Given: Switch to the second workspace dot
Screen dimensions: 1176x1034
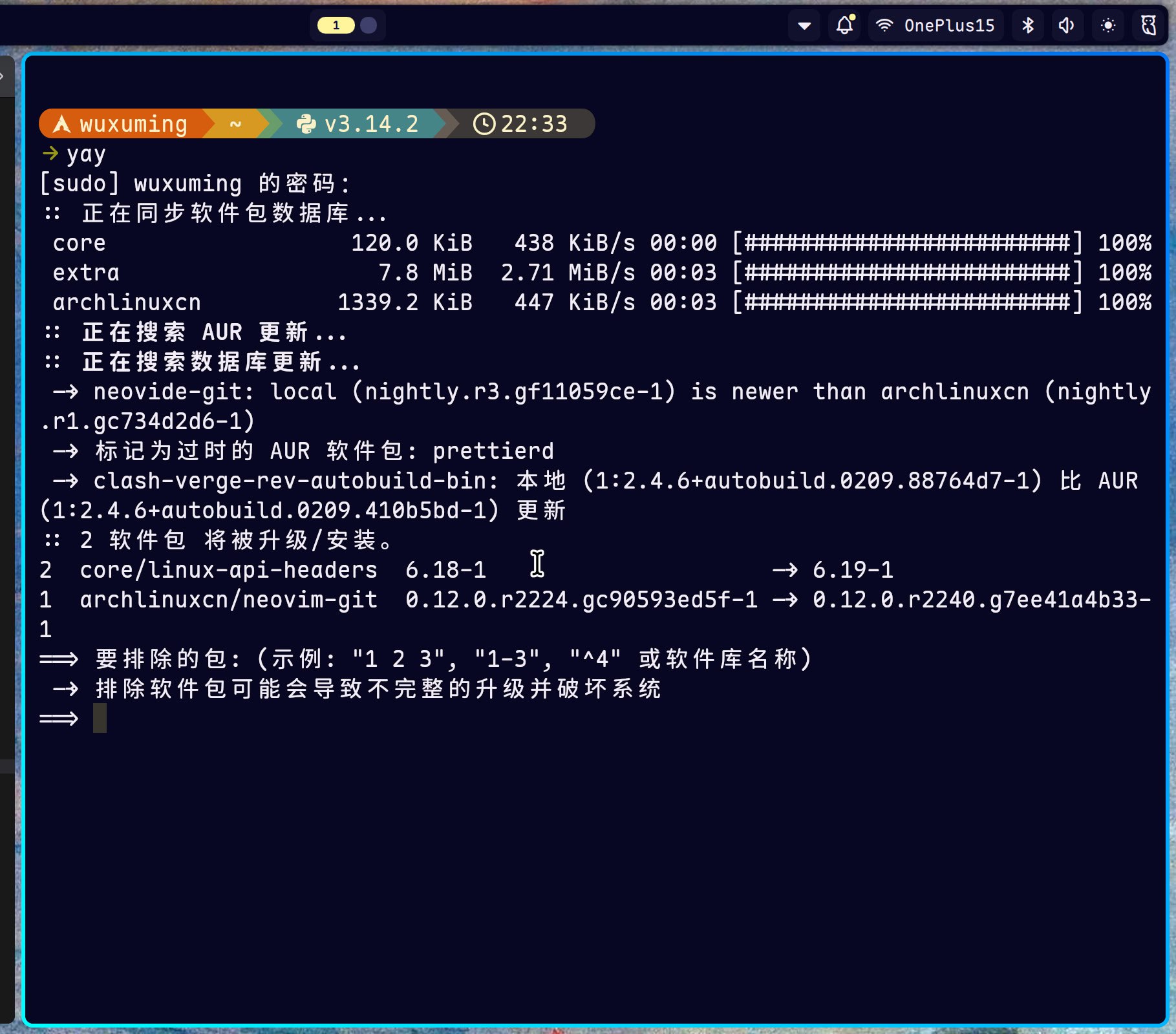Looking at the screenshot, I should (x=369, y=25).
